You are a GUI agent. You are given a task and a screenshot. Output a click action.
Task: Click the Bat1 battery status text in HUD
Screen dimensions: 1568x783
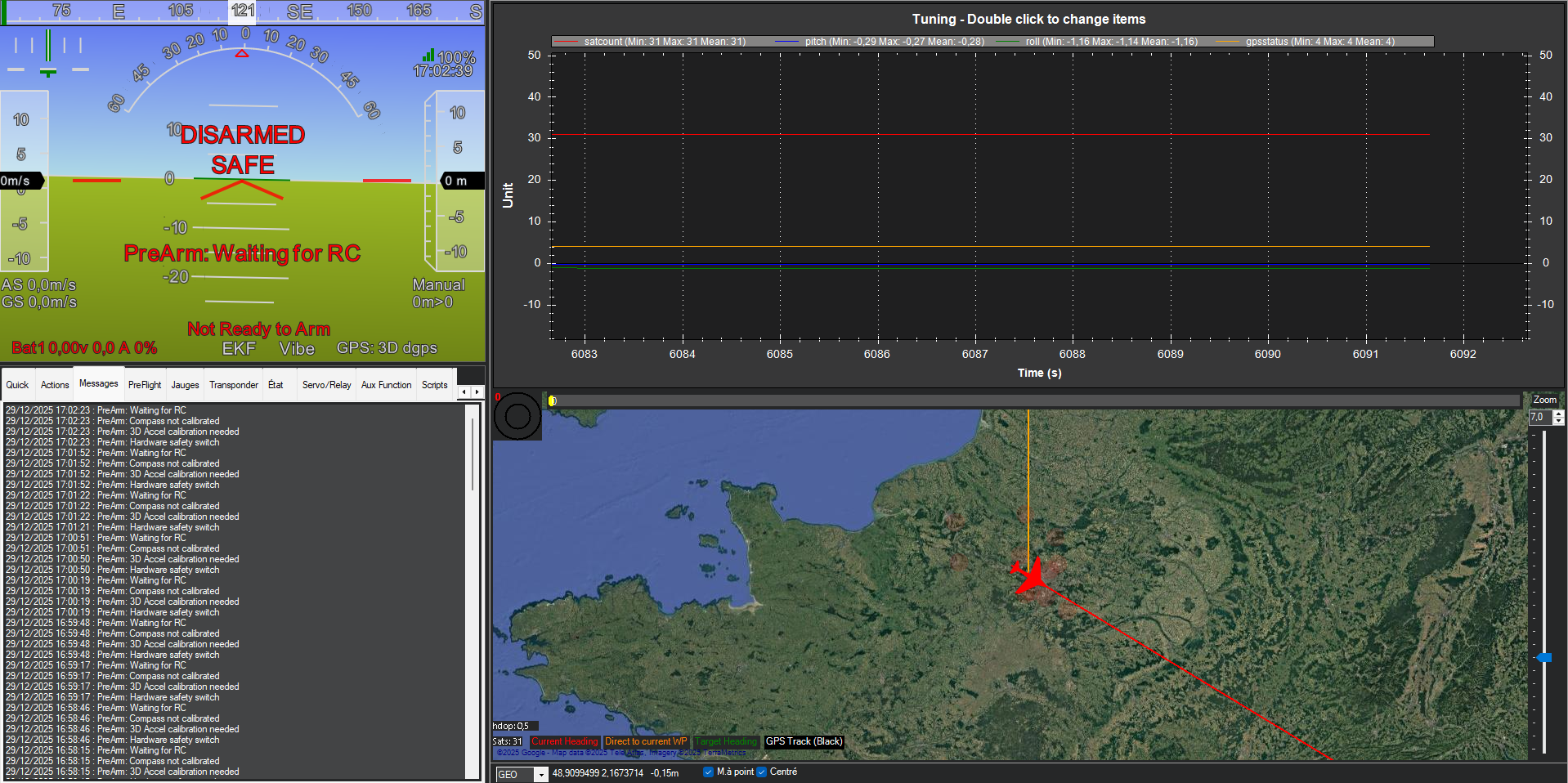pyautogui.click(x=84, y=348)
